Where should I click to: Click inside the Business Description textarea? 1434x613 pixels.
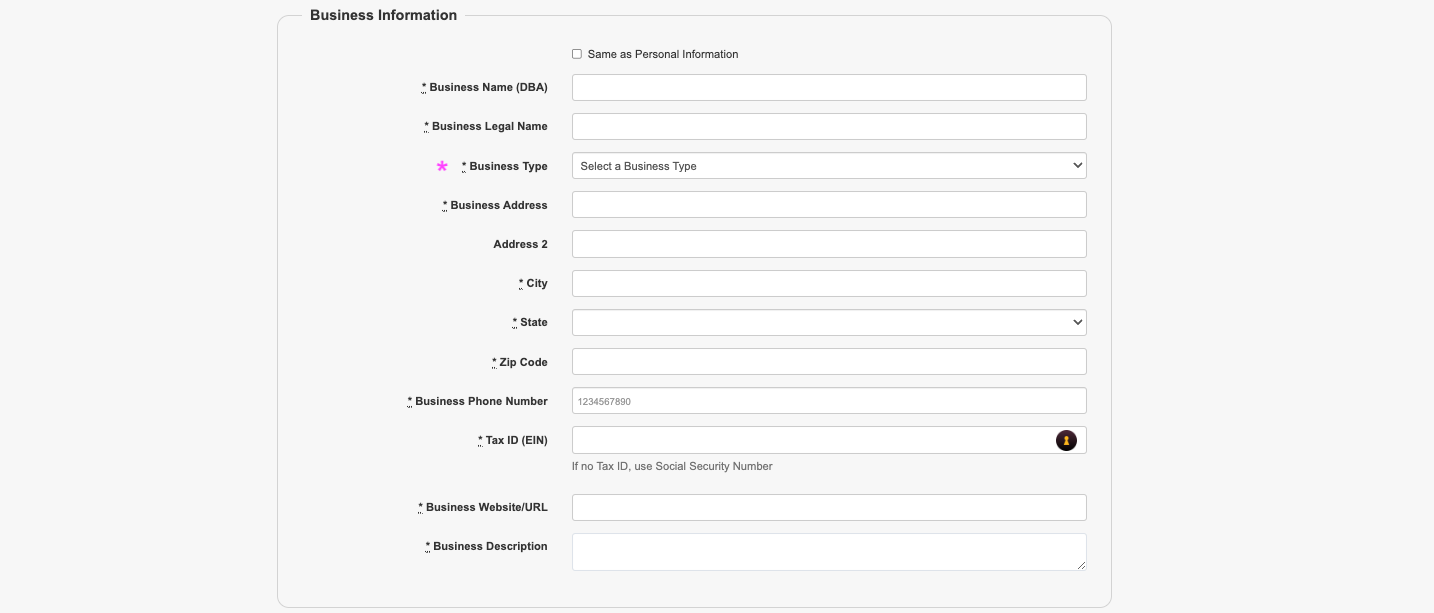coord(829,552)
